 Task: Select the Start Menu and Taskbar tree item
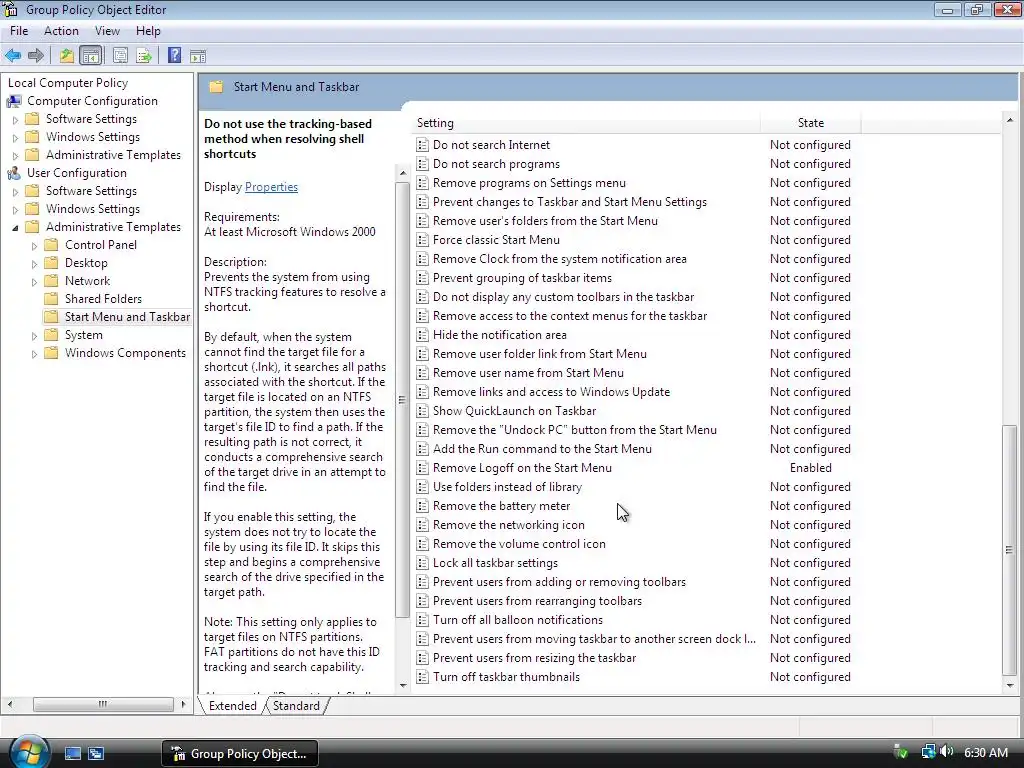point(127,317)
